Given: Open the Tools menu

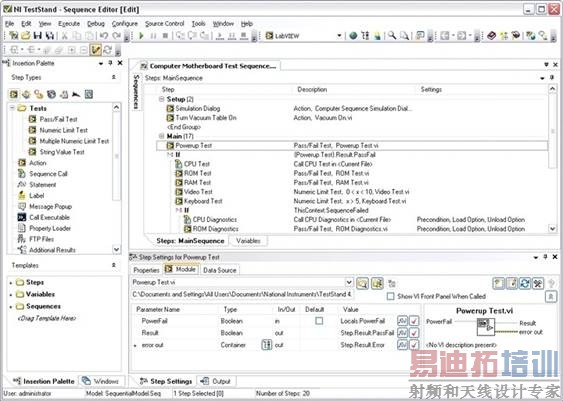Looking at the screenshot, I should 198,24.
